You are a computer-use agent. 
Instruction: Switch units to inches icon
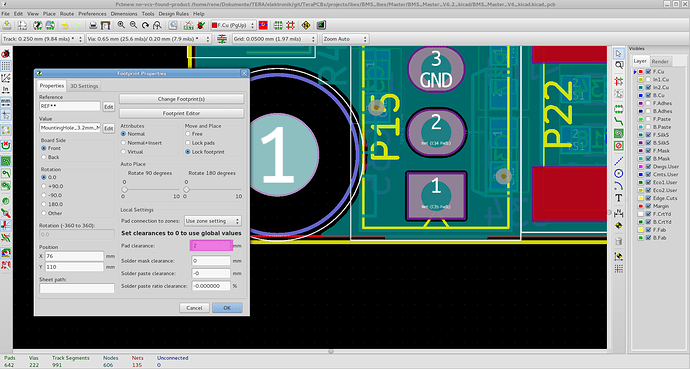[x=6, y=90]
